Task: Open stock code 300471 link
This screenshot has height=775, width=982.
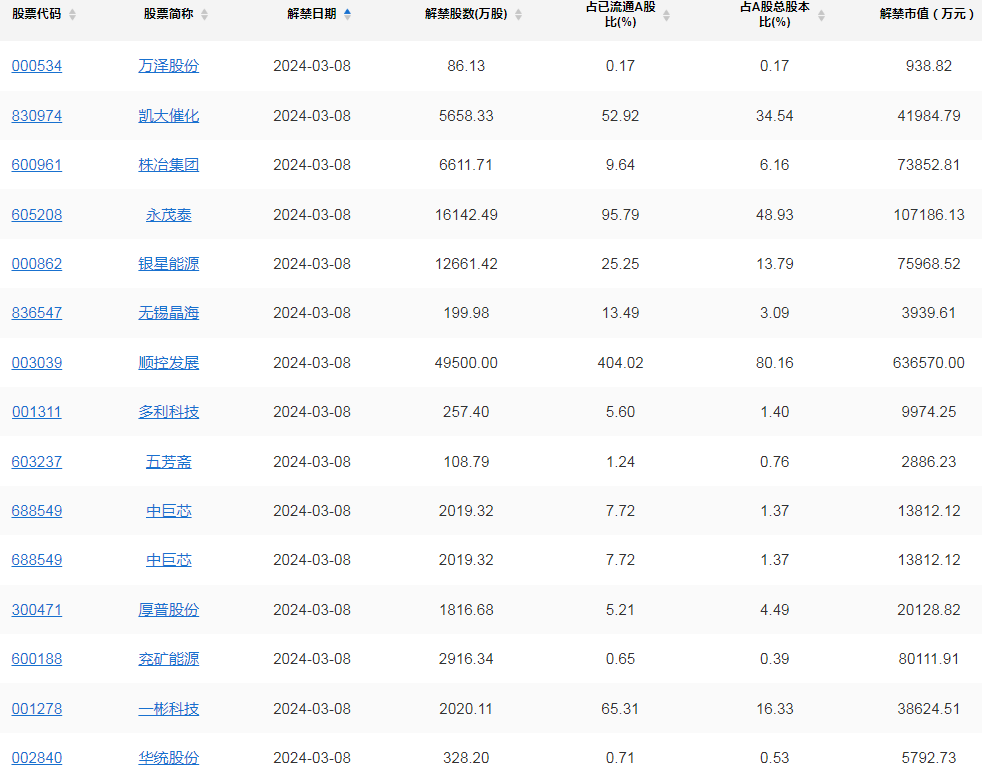Action: (37, 610)
